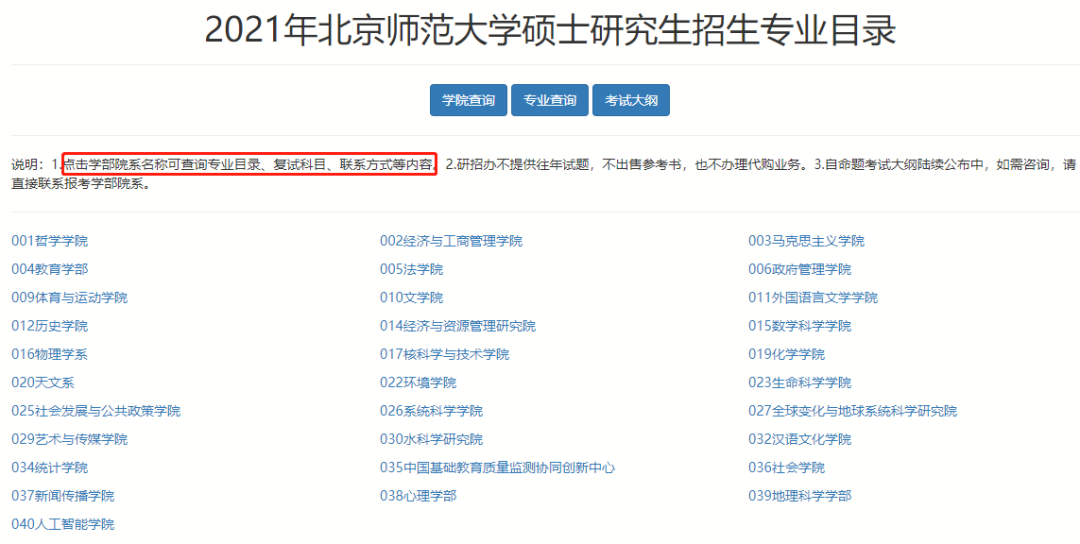Open the 040人工智能学院 link
The width and height of the screenshot is (1080, 544).
point(63,524)
